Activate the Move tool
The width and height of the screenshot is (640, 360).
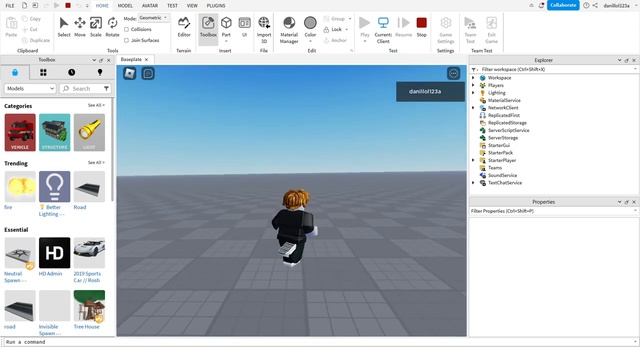pyautogui.click(x=80, y=27)
